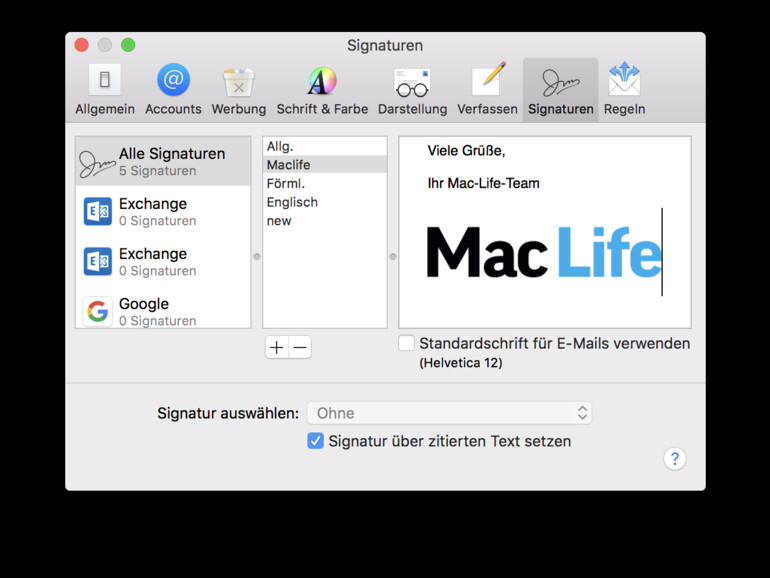Open the Regeln rules pane
This screenshot has height=578, width=770.
pos(624,89)
